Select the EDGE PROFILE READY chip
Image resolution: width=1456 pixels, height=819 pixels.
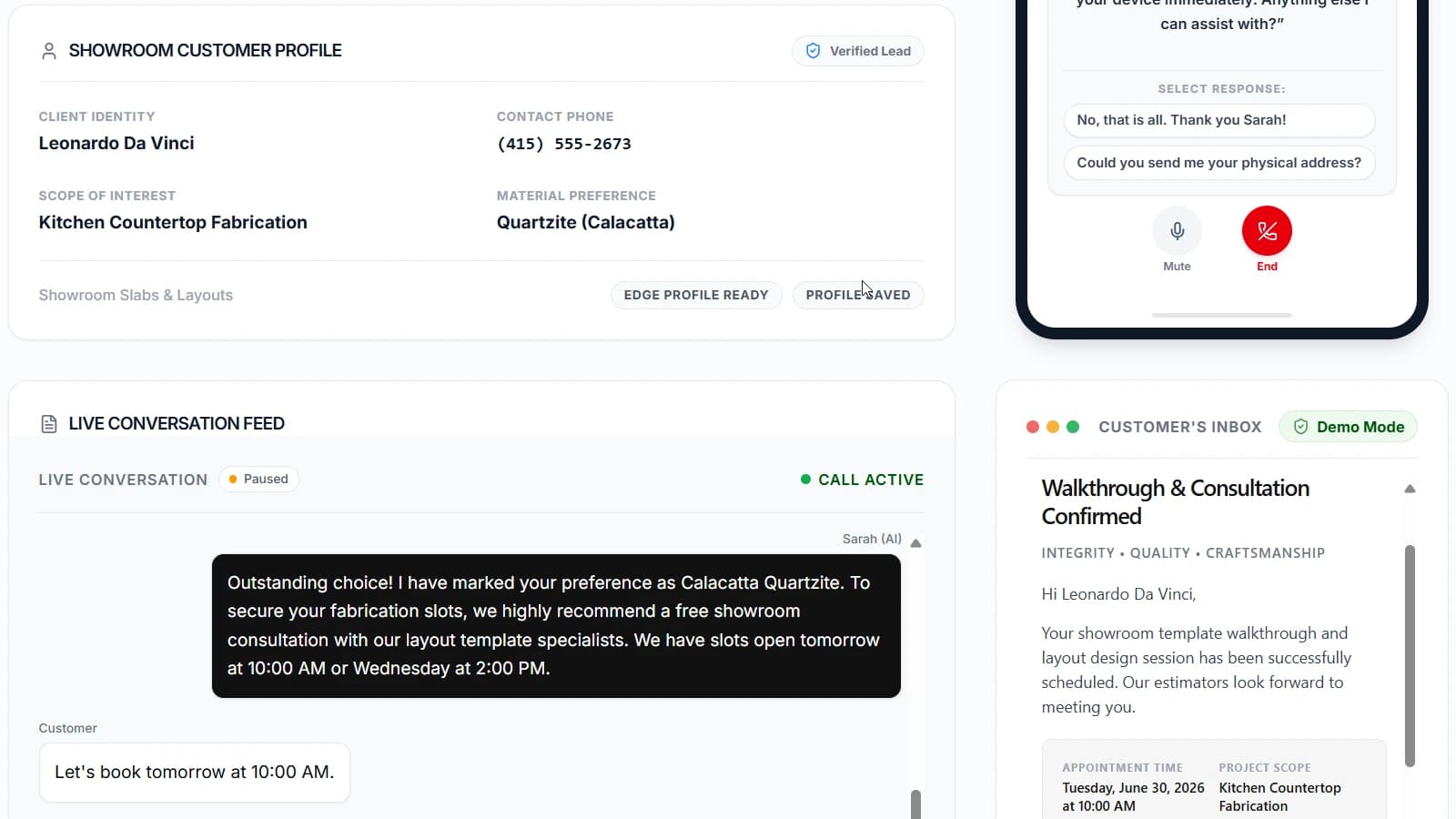click(696, 295)
